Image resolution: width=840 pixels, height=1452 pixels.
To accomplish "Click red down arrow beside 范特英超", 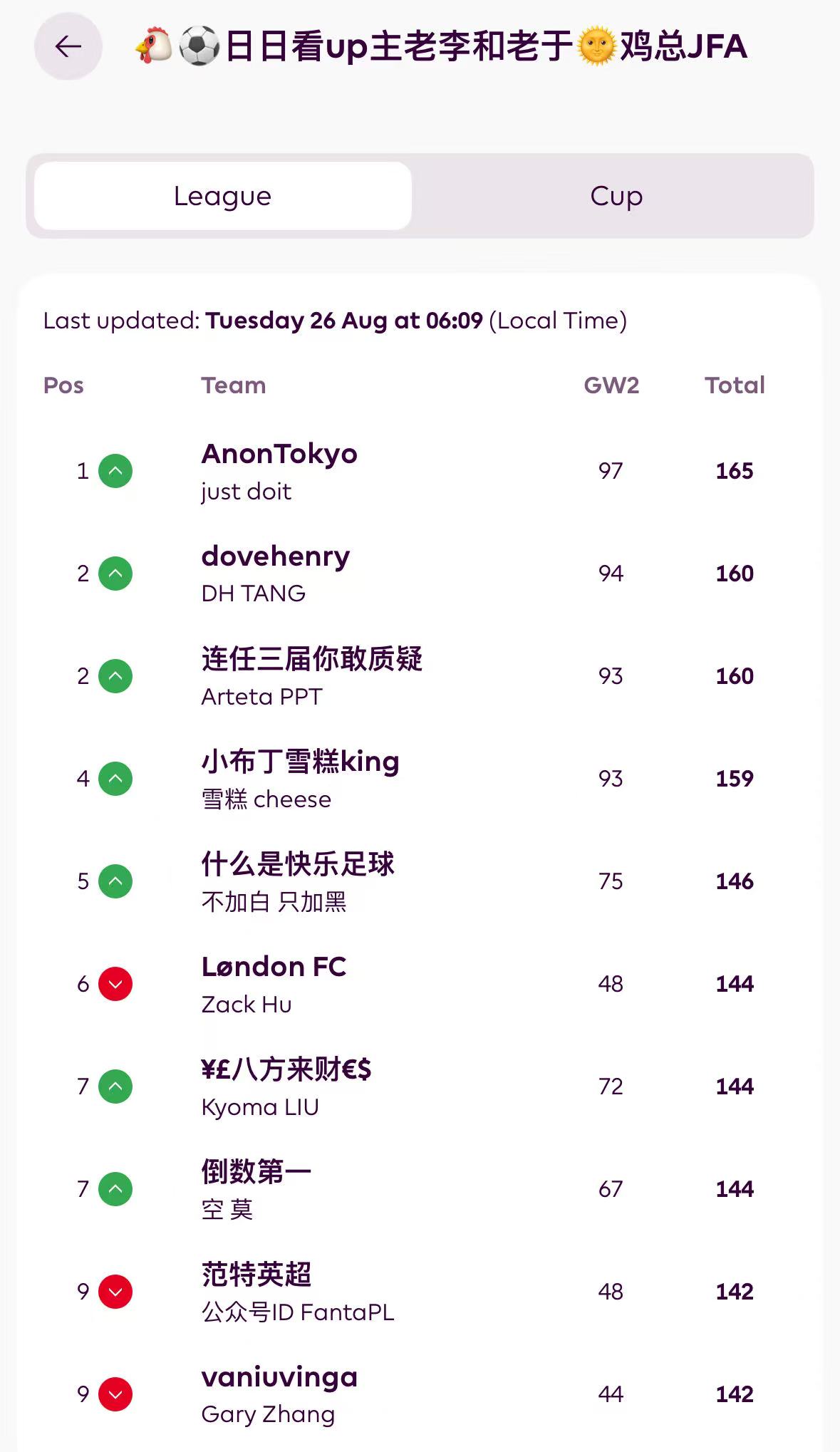I will [x=115, y=1292].
